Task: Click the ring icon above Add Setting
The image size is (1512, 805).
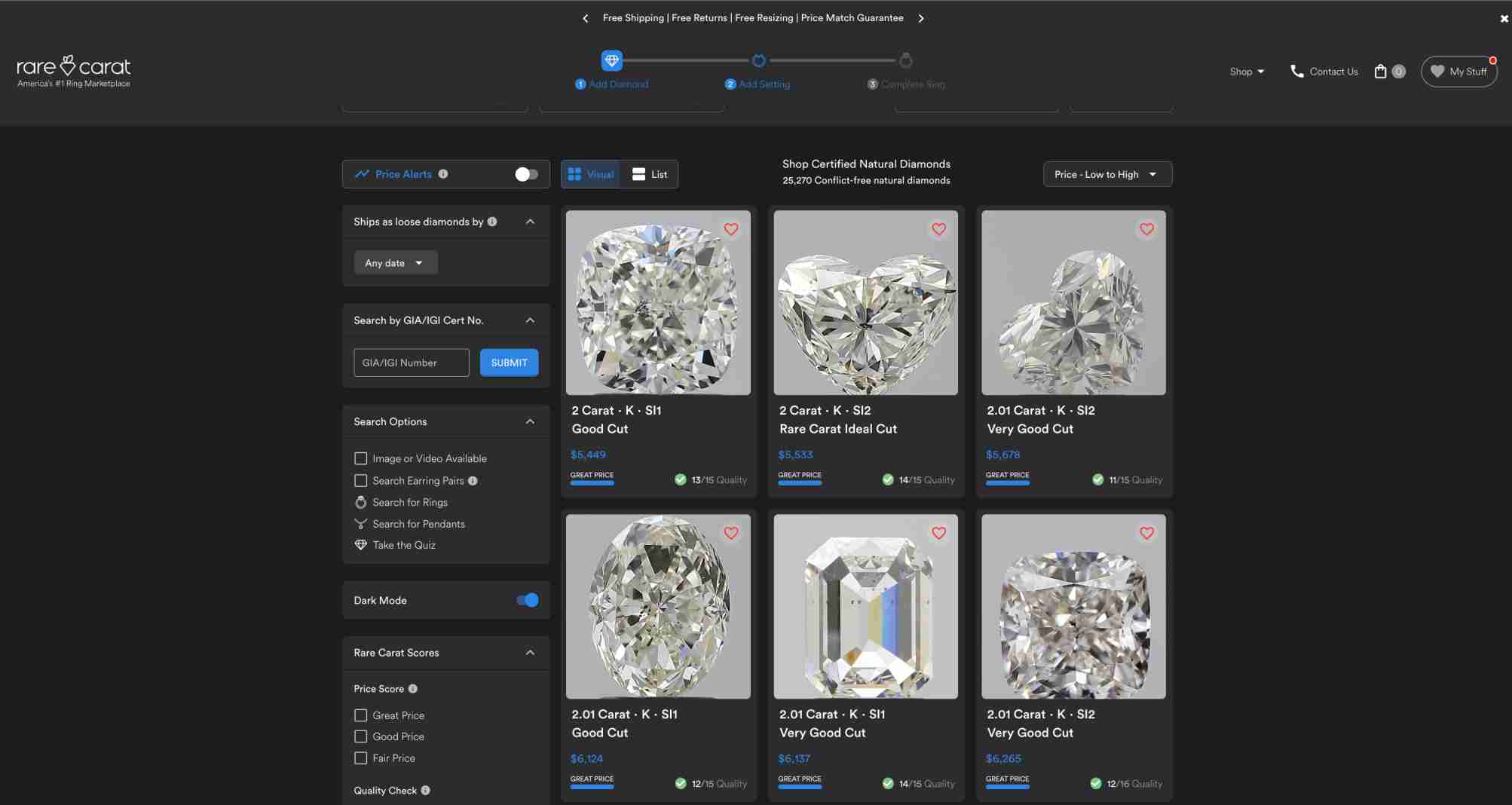Action: tap(758, 60)
